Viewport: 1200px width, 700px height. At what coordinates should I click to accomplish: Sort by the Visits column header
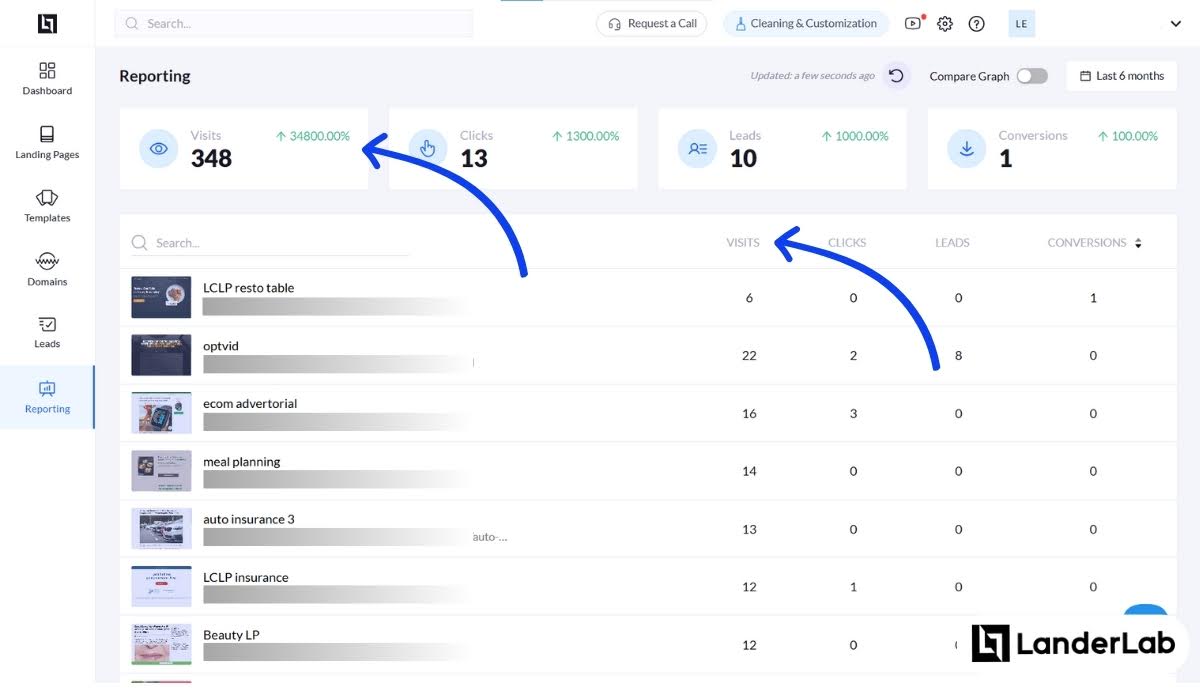743,243
